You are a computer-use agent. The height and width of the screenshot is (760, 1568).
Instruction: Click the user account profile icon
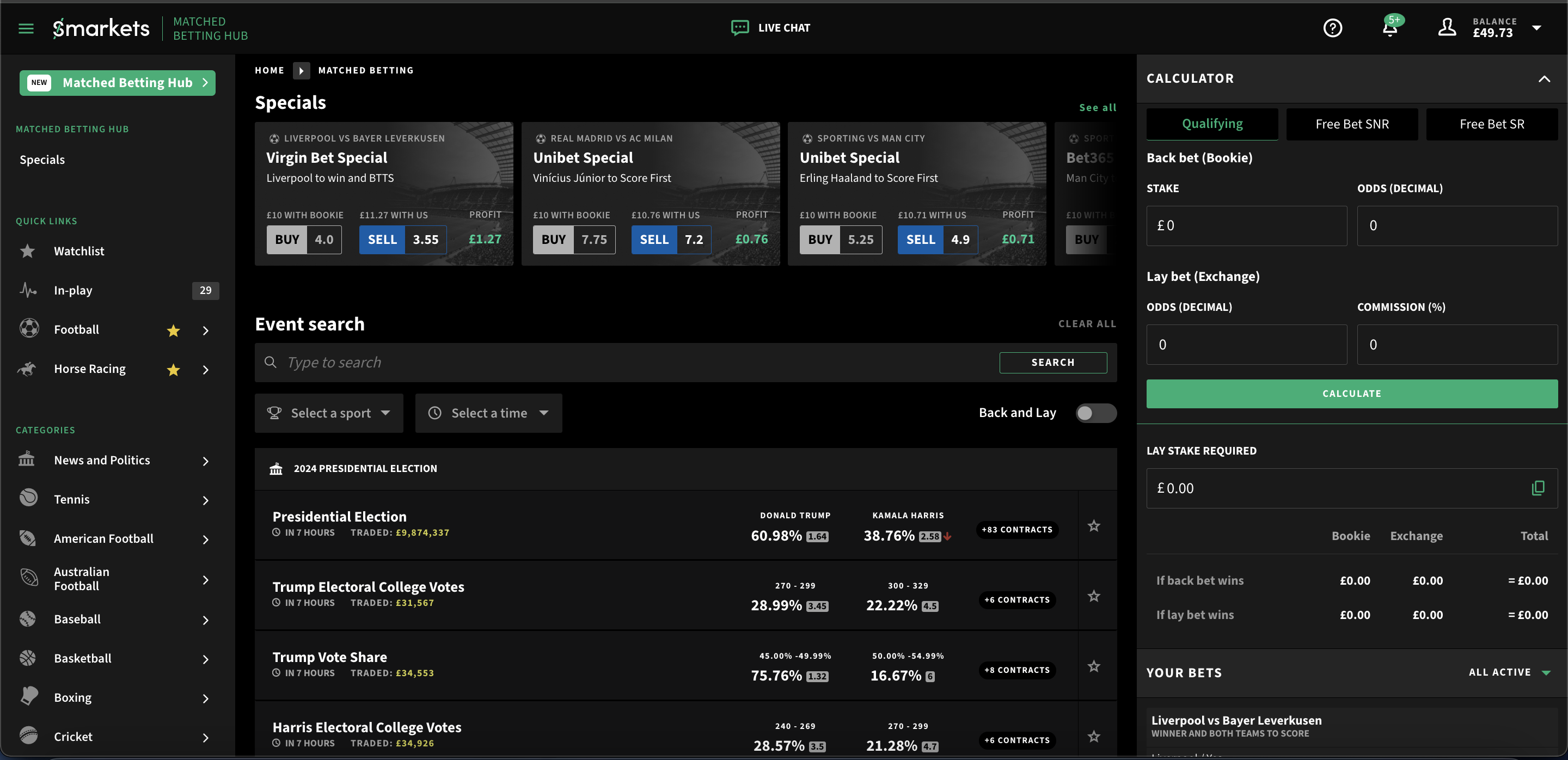[x=1447, y=27]
